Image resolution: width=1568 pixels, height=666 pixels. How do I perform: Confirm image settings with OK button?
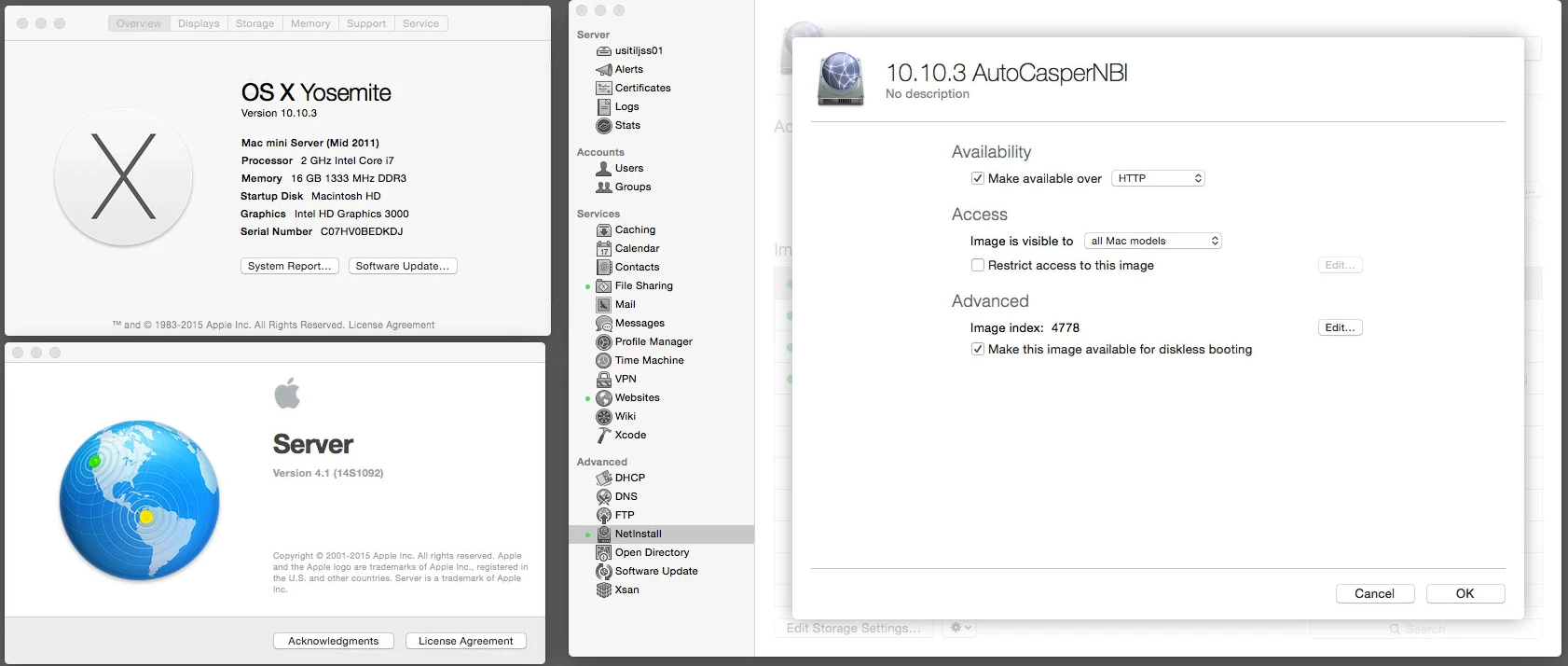click(x=1465, y=593)
